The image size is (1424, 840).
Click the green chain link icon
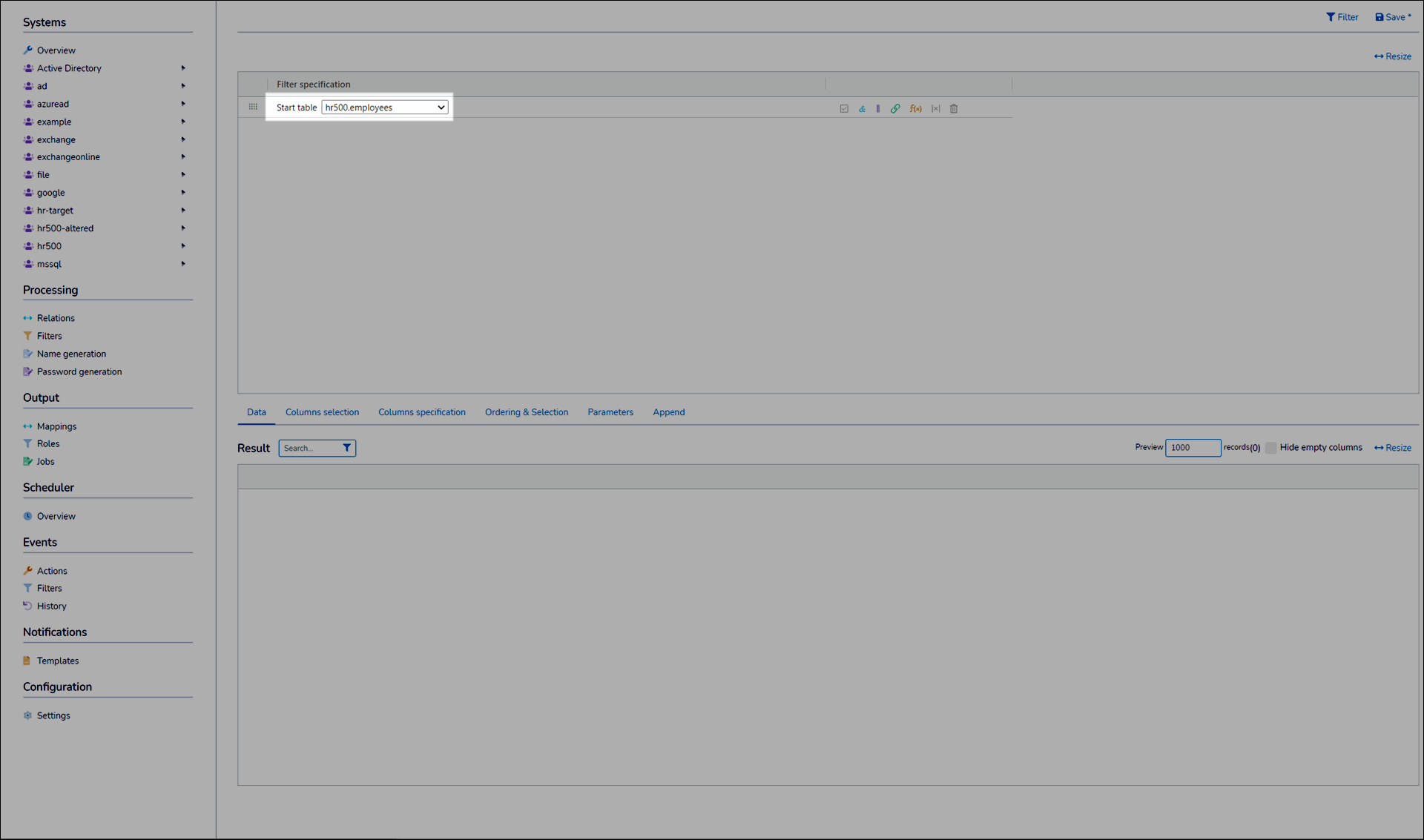pos(895,109)
